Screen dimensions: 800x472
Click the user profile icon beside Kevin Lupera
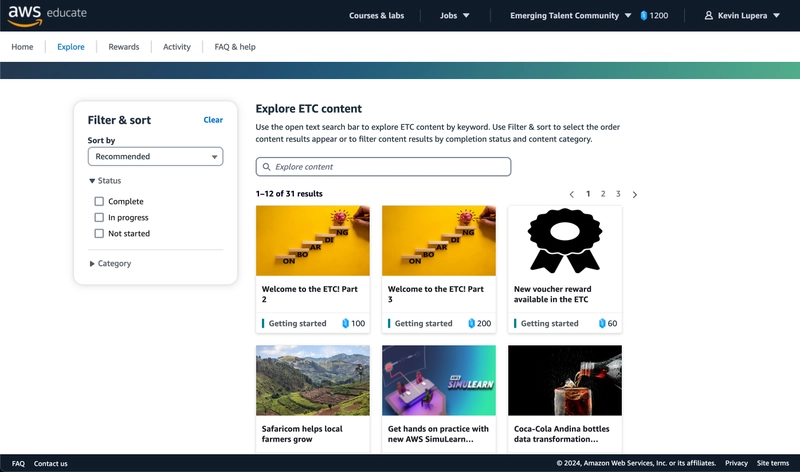[x=709, y=16]
